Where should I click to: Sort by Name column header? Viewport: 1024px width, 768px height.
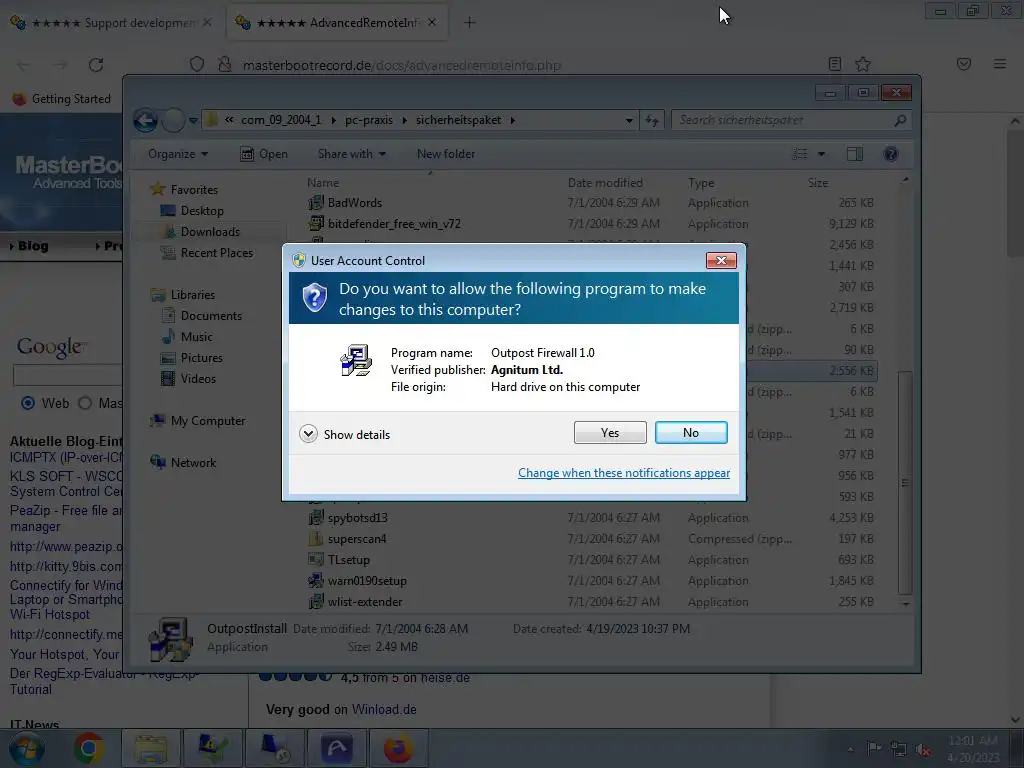click(323, 183)
